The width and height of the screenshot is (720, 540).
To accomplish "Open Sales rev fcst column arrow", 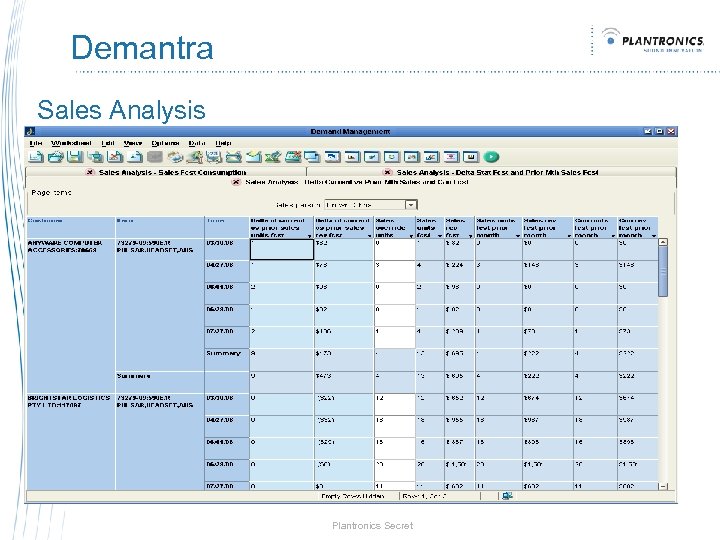I will click(x=470, y=236).
